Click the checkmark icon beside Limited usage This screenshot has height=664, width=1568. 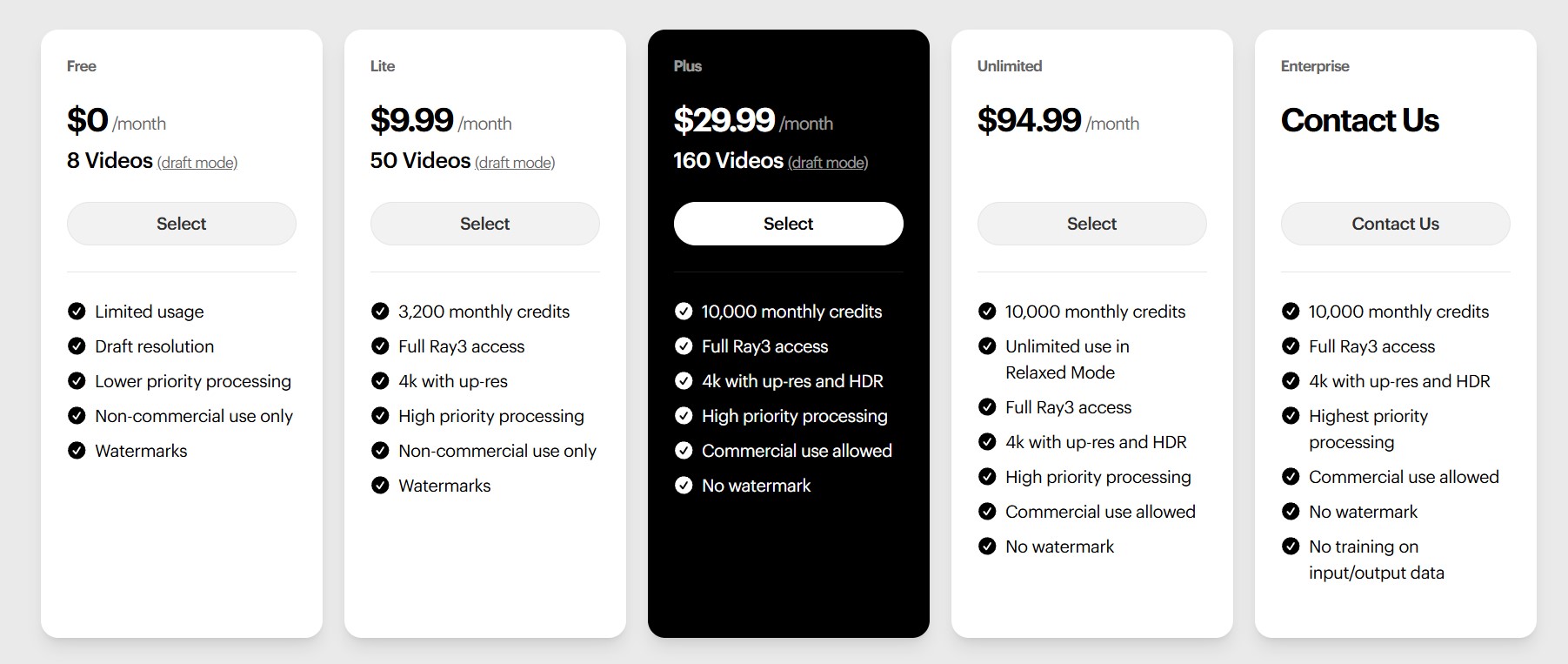tap(77, 312)
